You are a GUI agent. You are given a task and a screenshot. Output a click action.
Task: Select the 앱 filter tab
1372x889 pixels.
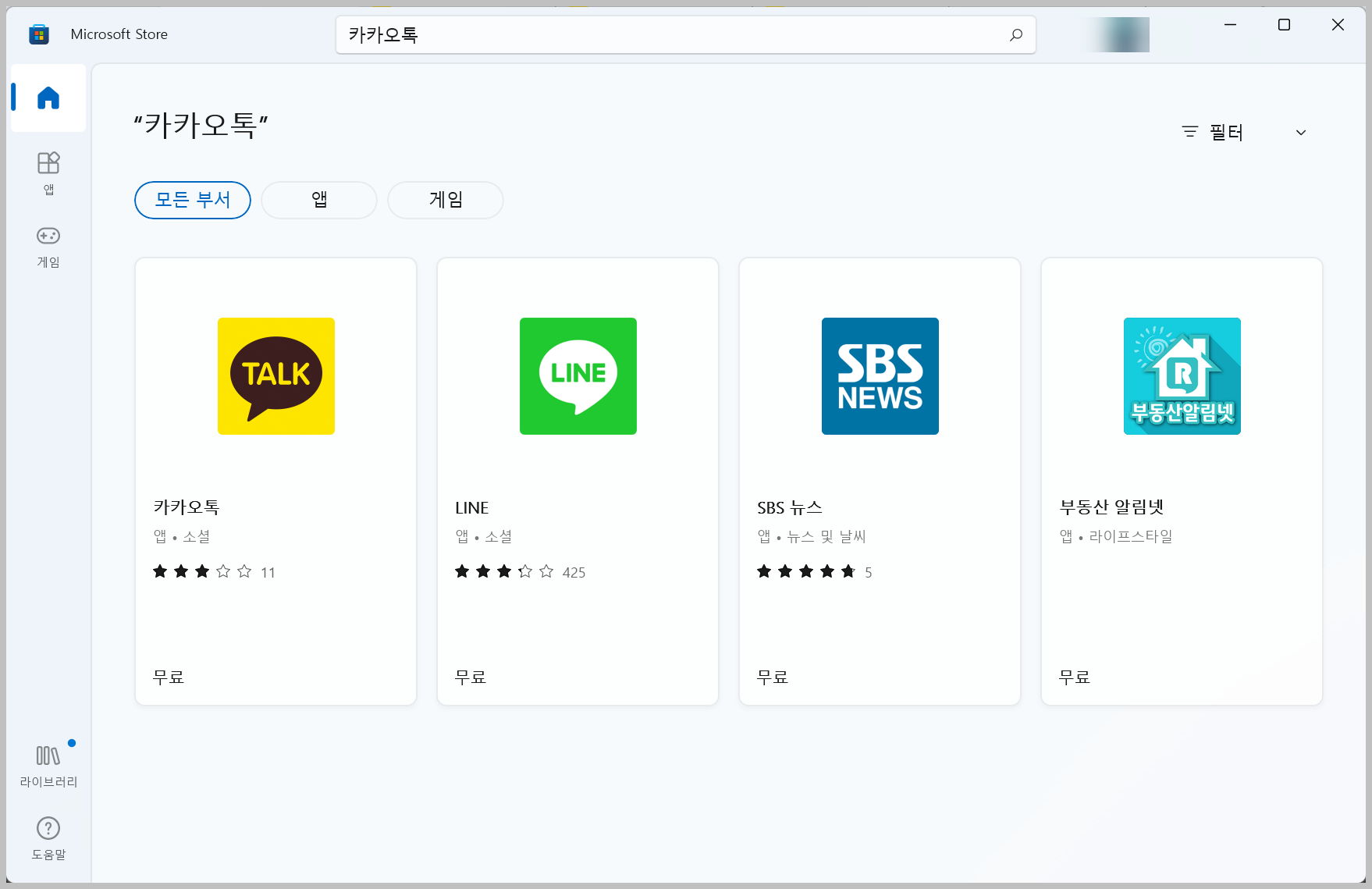click(x=319, y=201)
